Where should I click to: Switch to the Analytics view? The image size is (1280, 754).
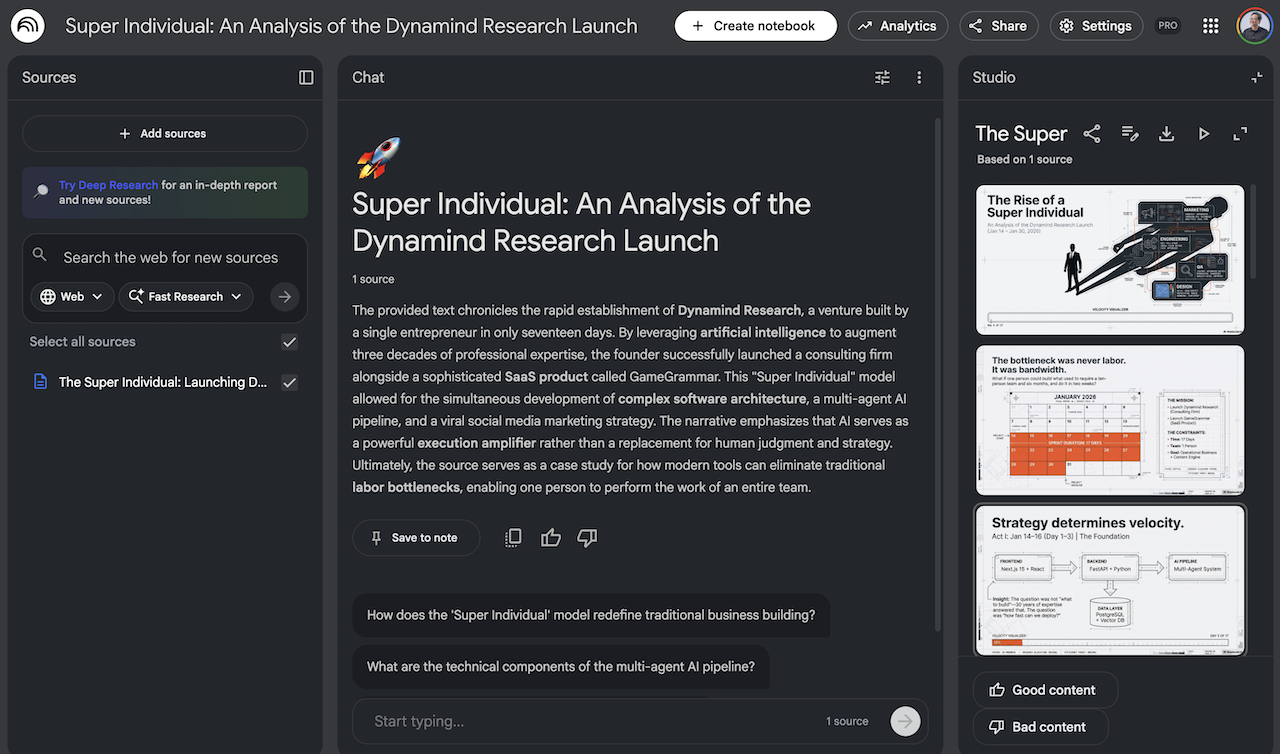click(897, 25)
